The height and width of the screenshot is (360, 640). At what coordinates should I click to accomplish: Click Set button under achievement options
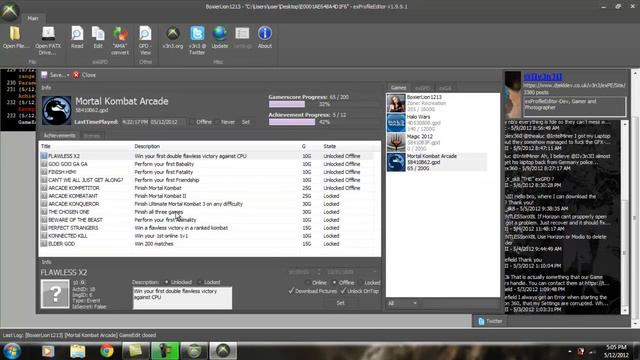(340, 303)
